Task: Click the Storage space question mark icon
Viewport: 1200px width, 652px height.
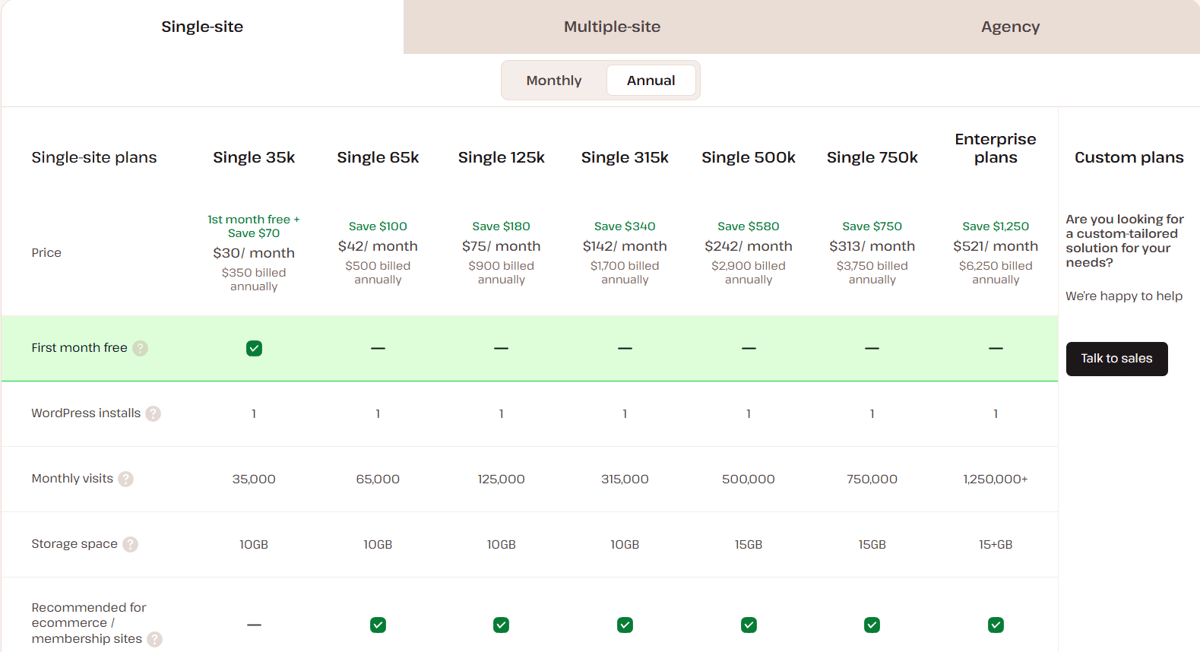Action: (x=130, y=545)
